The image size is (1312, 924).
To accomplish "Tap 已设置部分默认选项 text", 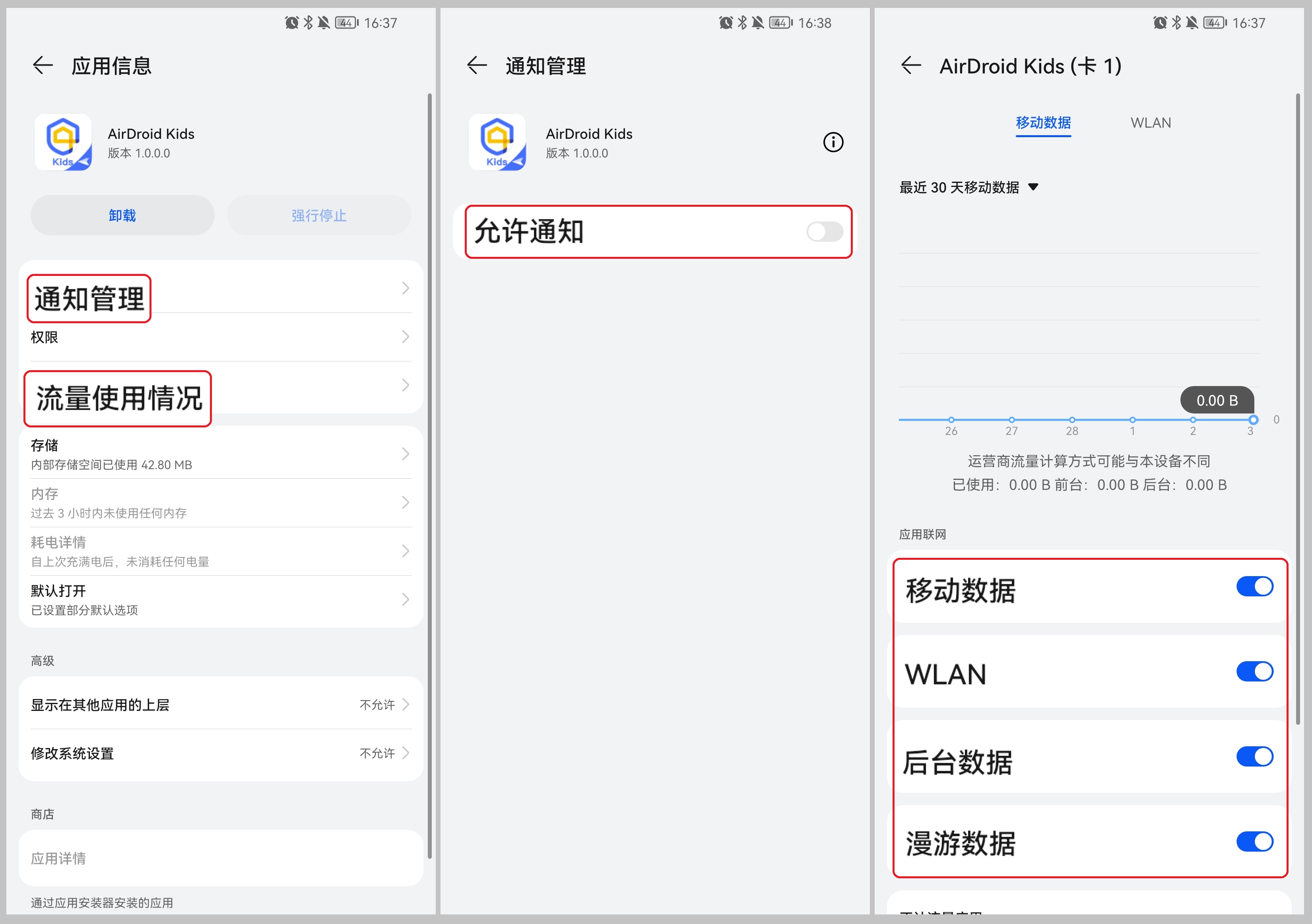I will (85, 610).
